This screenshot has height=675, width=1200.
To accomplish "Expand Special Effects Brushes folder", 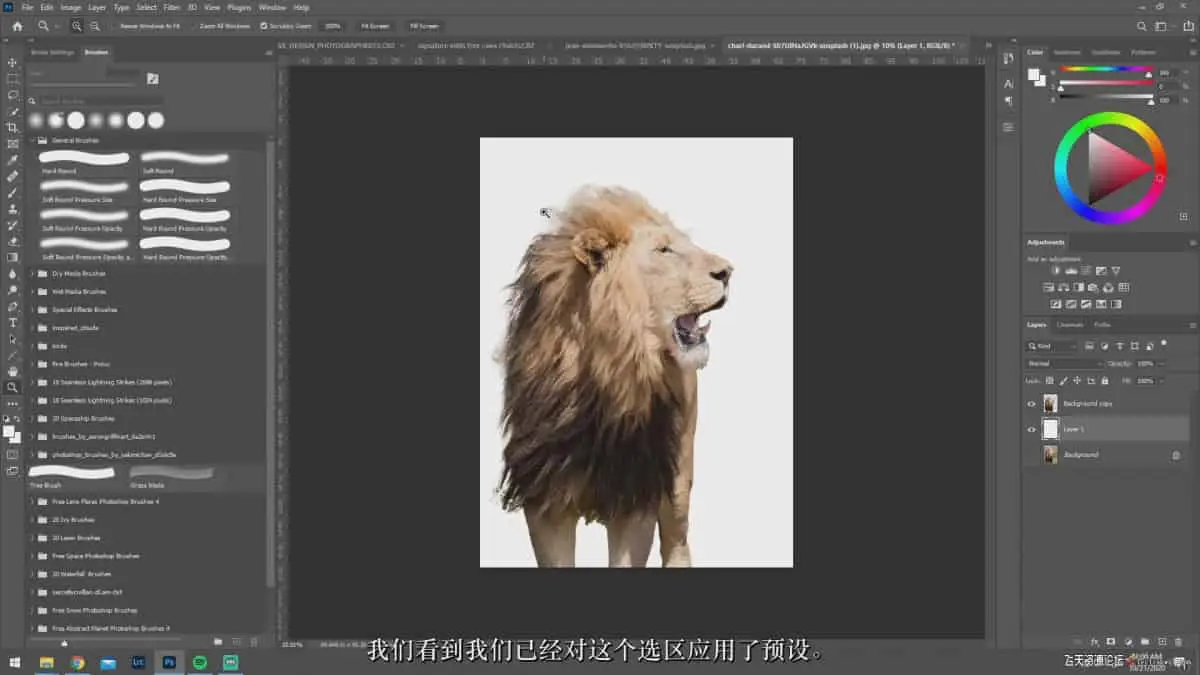I will tap(32, 309).
